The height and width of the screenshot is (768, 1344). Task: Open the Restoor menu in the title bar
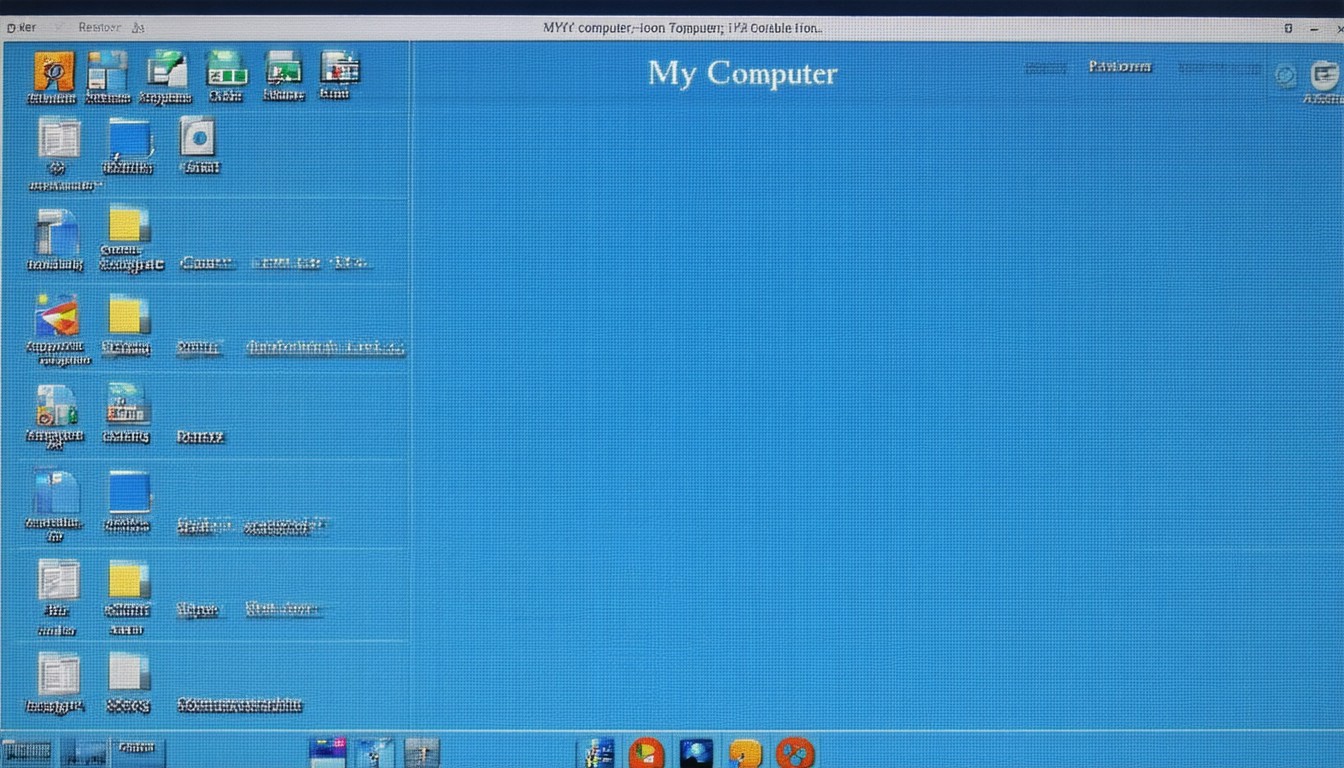99,28
